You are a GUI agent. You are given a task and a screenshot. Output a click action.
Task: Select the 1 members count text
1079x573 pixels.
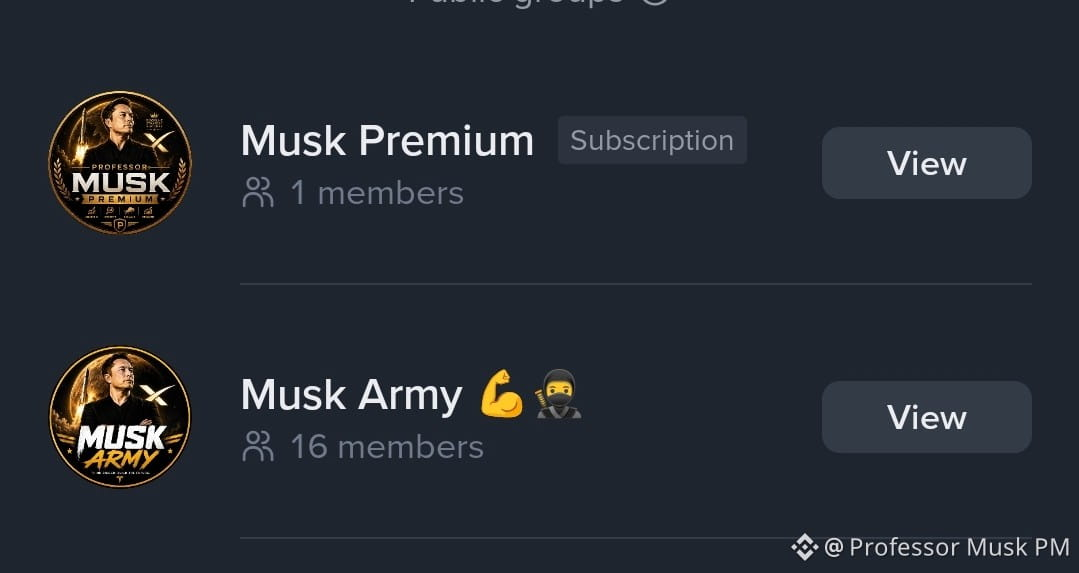pos(377,193)
